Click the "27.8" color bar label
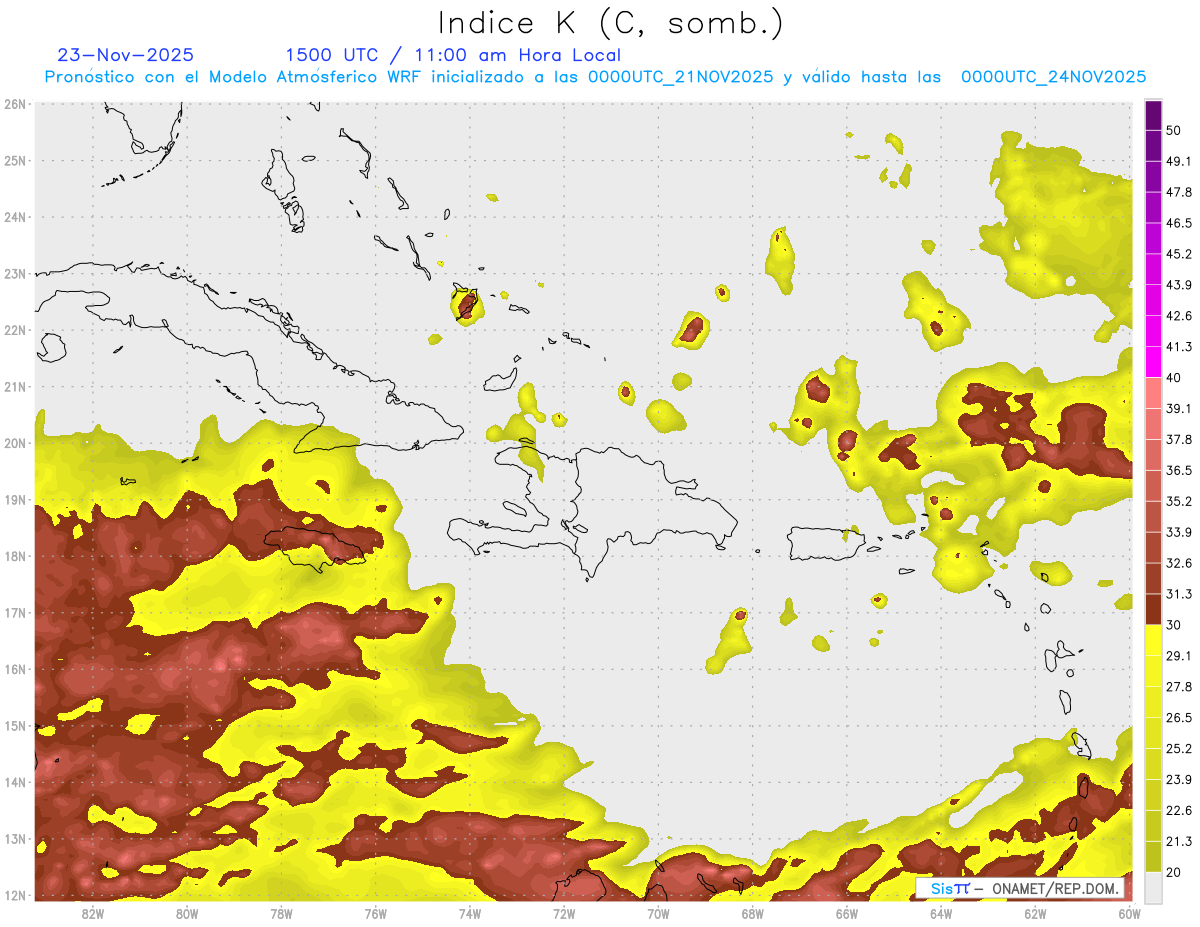 click(x=1179, y=686)
